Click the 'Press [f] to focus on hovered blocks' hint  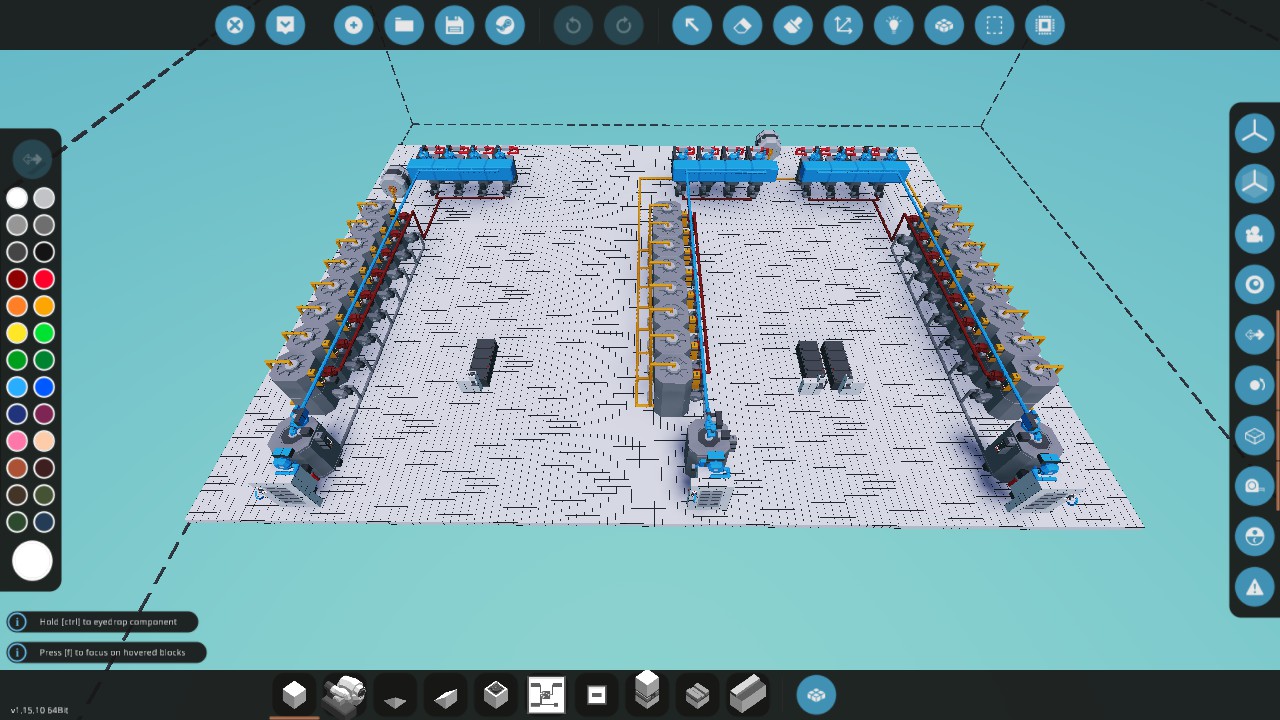click(x=106, y=652)
